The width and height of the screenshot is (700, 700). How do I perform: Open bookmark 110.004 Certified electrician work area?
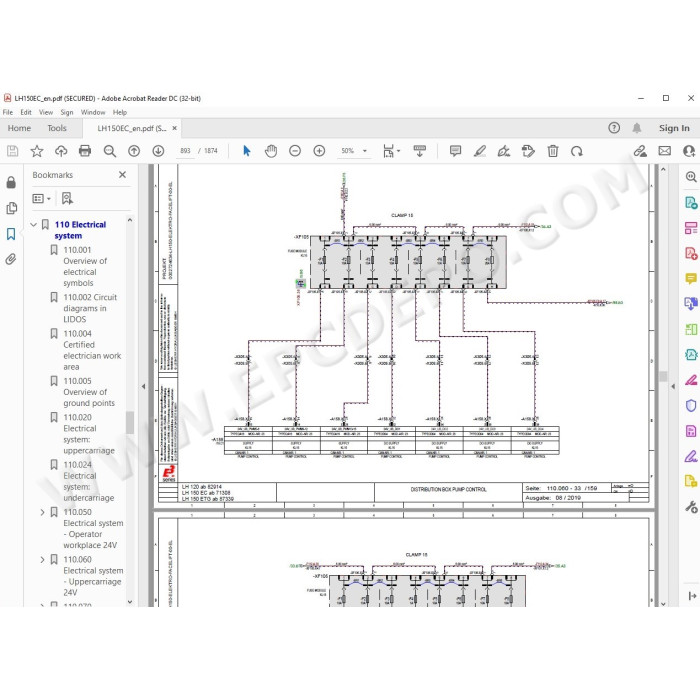92,350
